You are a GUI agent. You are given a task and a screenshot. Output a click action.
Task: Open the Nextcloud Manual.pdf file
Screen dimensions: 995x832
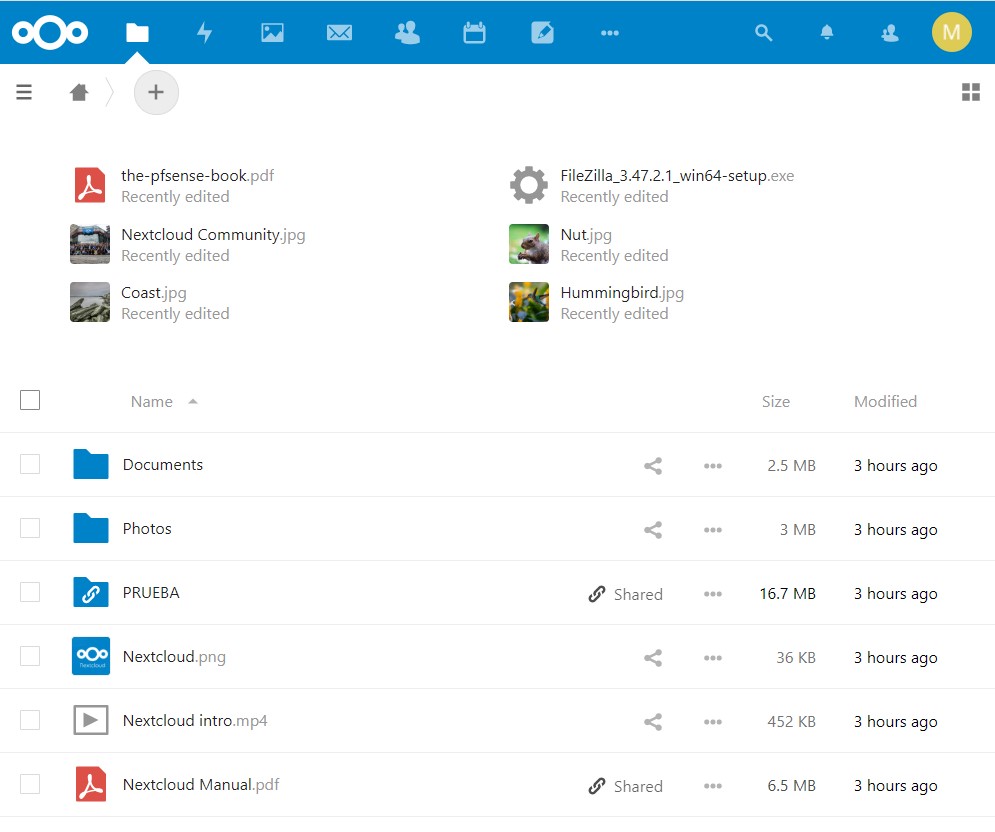click(201, 786)
